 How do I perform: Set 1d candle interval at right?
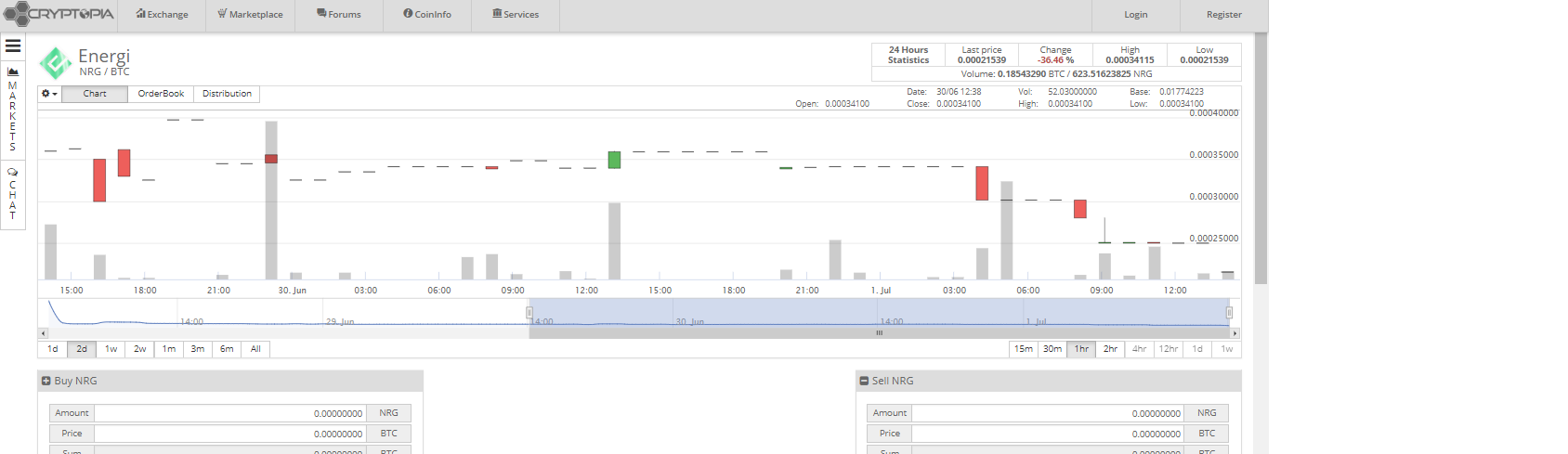pyautogui.click(x=1197, y=349)
